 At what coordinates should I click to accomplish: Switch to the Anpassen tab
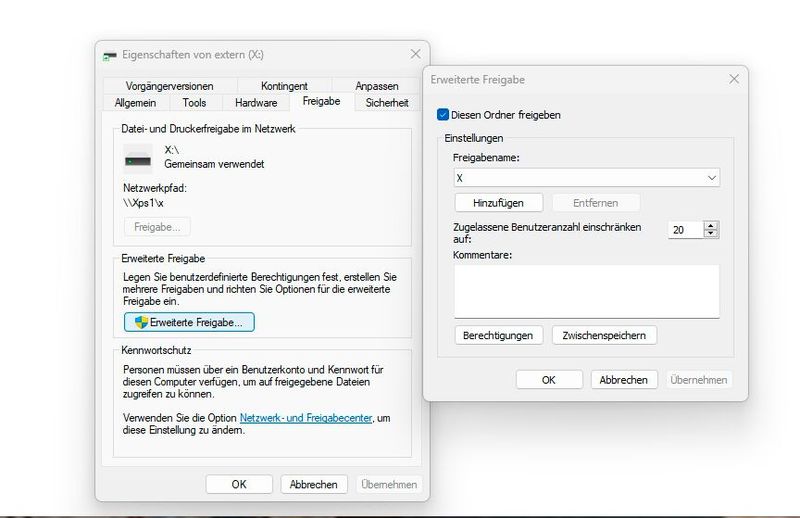[377, 86]
